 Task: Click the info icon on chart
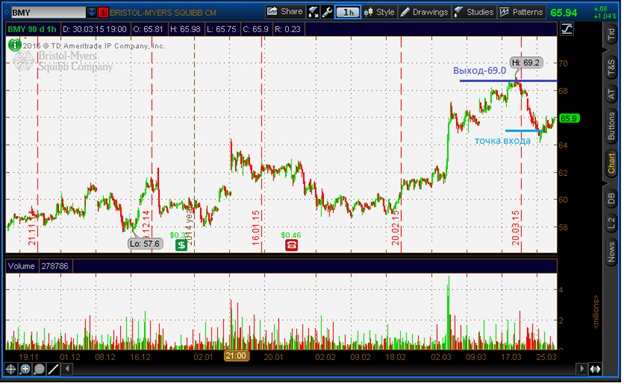(x=15, y=45)
